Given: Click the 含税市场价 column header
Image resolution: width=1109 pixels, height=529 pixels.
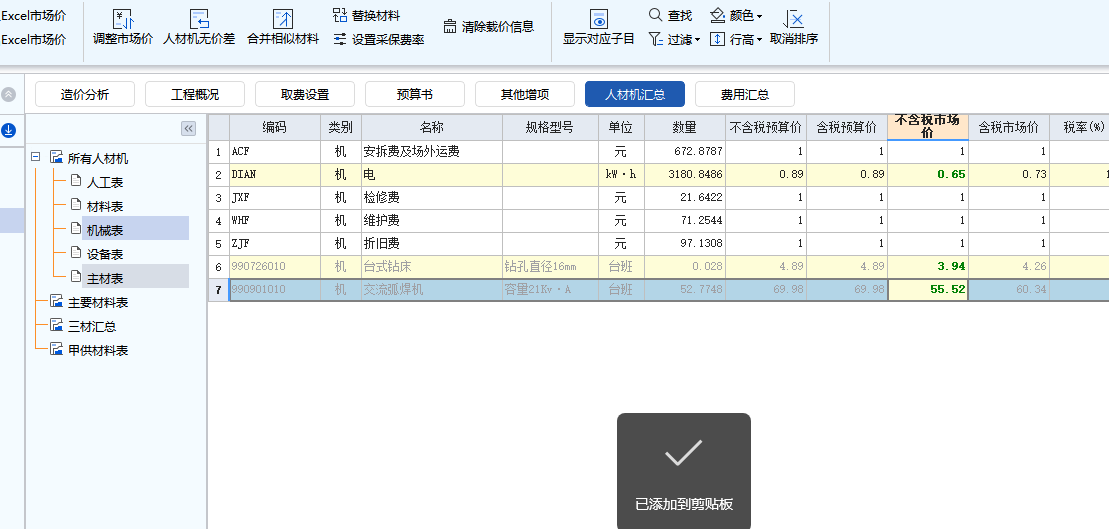Looking at the screenshot, I should [1009, 127].
